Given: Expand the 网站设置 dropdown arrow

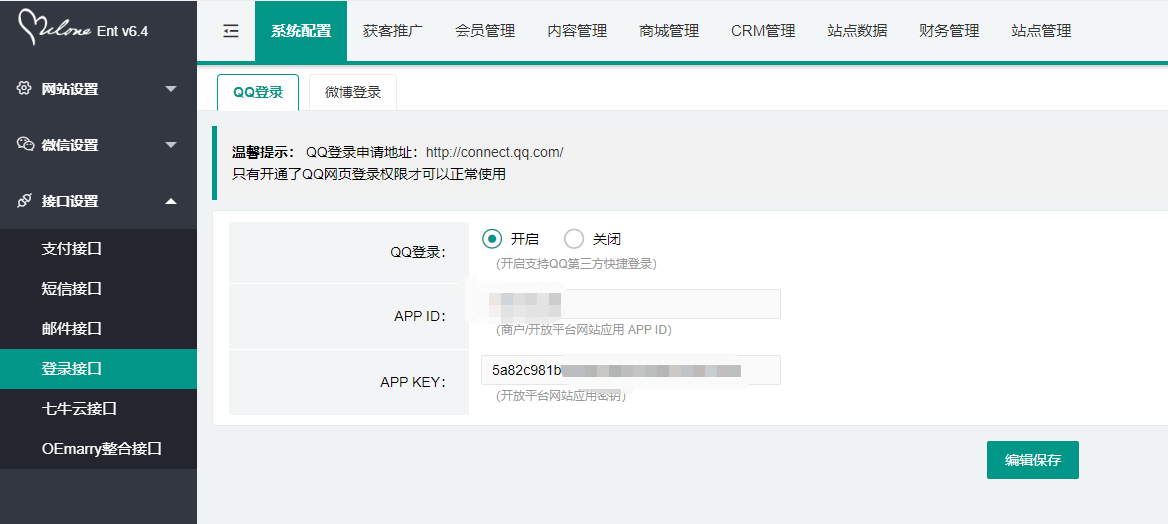Looking at the screenshot, I should (x=171, y=89).
